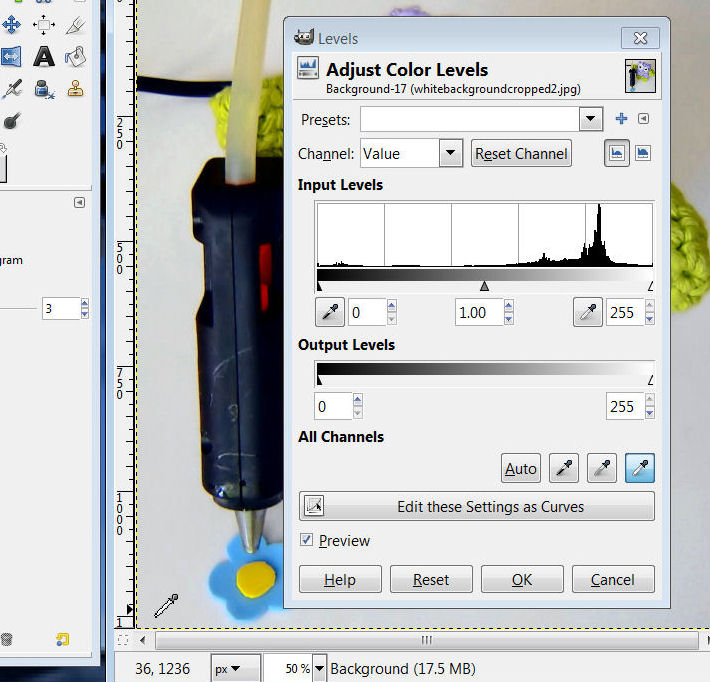Select the Flip tool in toolbox
The image size is (710, 682).
[x=10, y=57]
